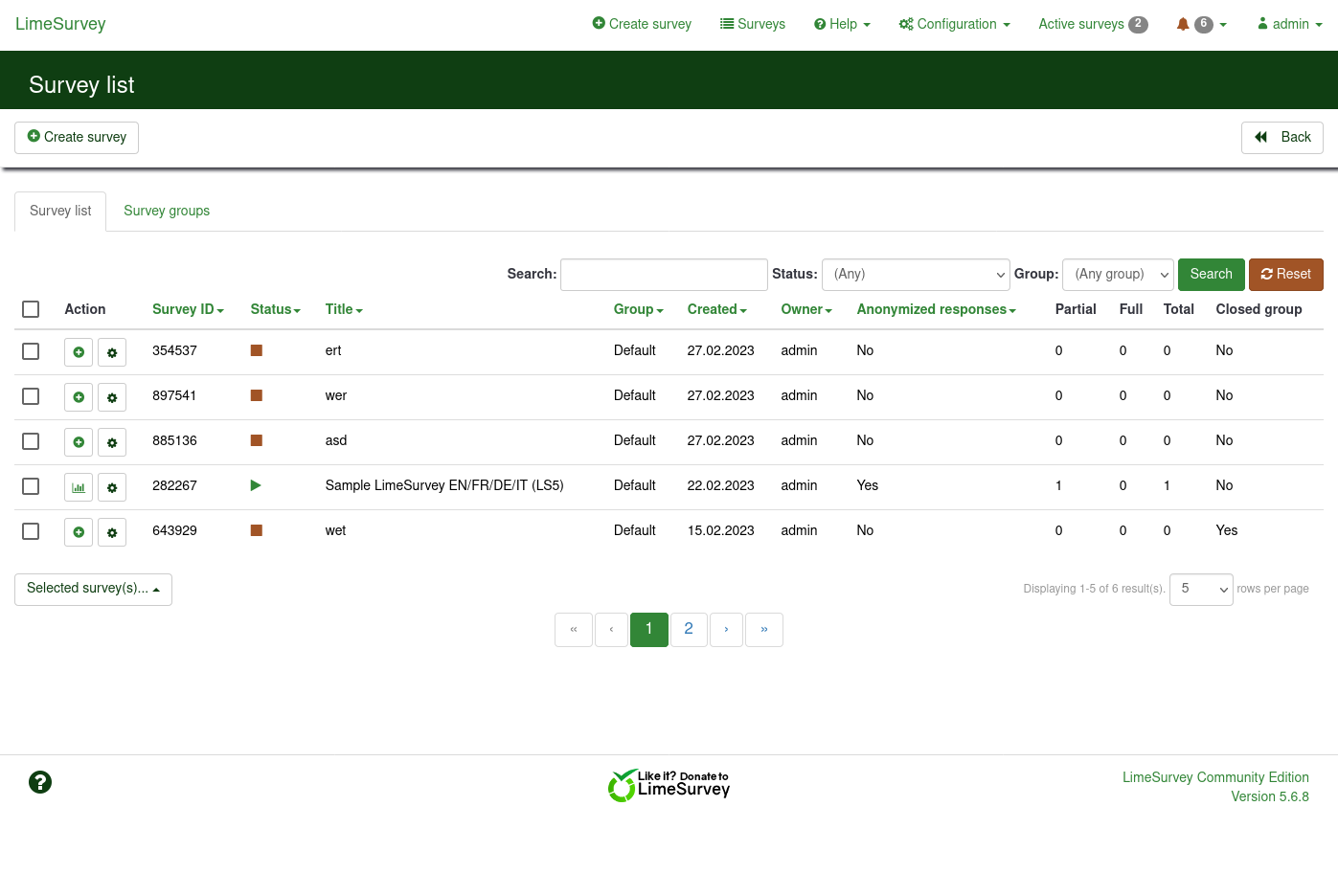The height and width of the screenshot is (896, 1338).
Task: Click the LimeSurvey donate logo
Action: [x=669, y=785]
